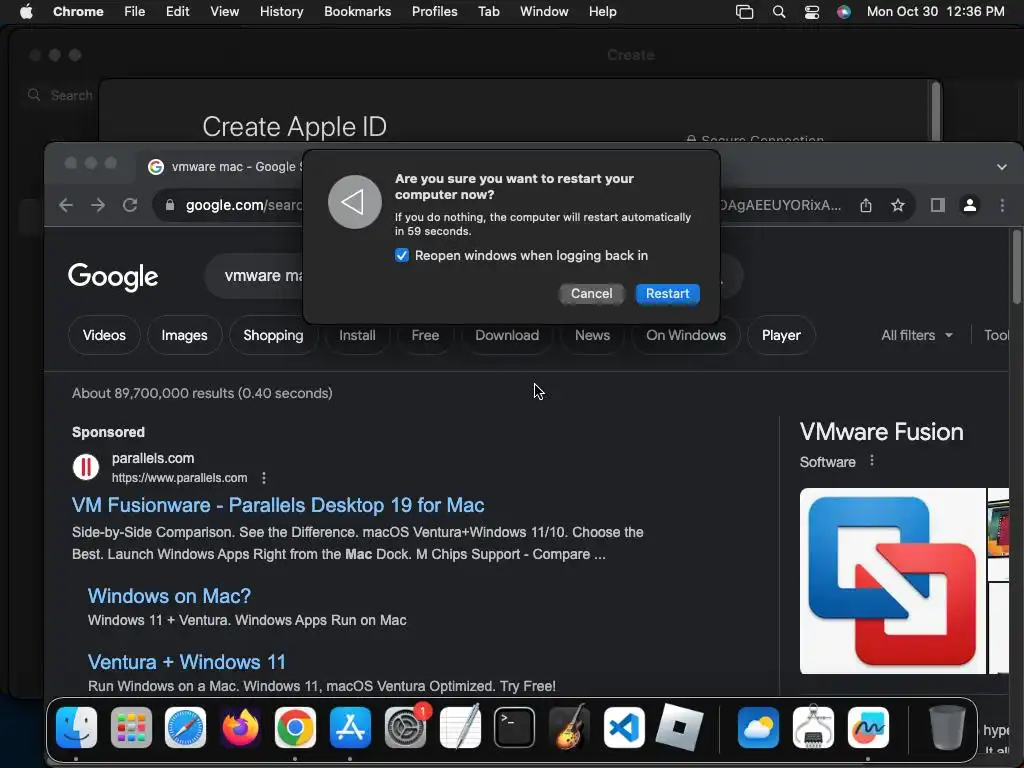1024x768 pixels.
Task: Toggle Chrome side panel icon
Action: point(938,206)
